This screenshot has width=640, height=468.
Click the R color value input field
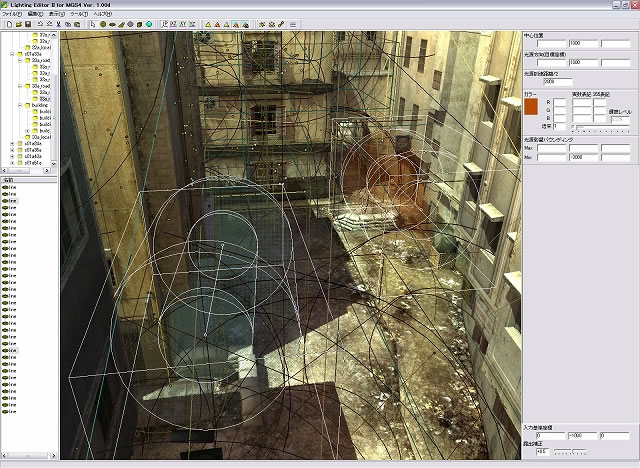pos(559,102)
